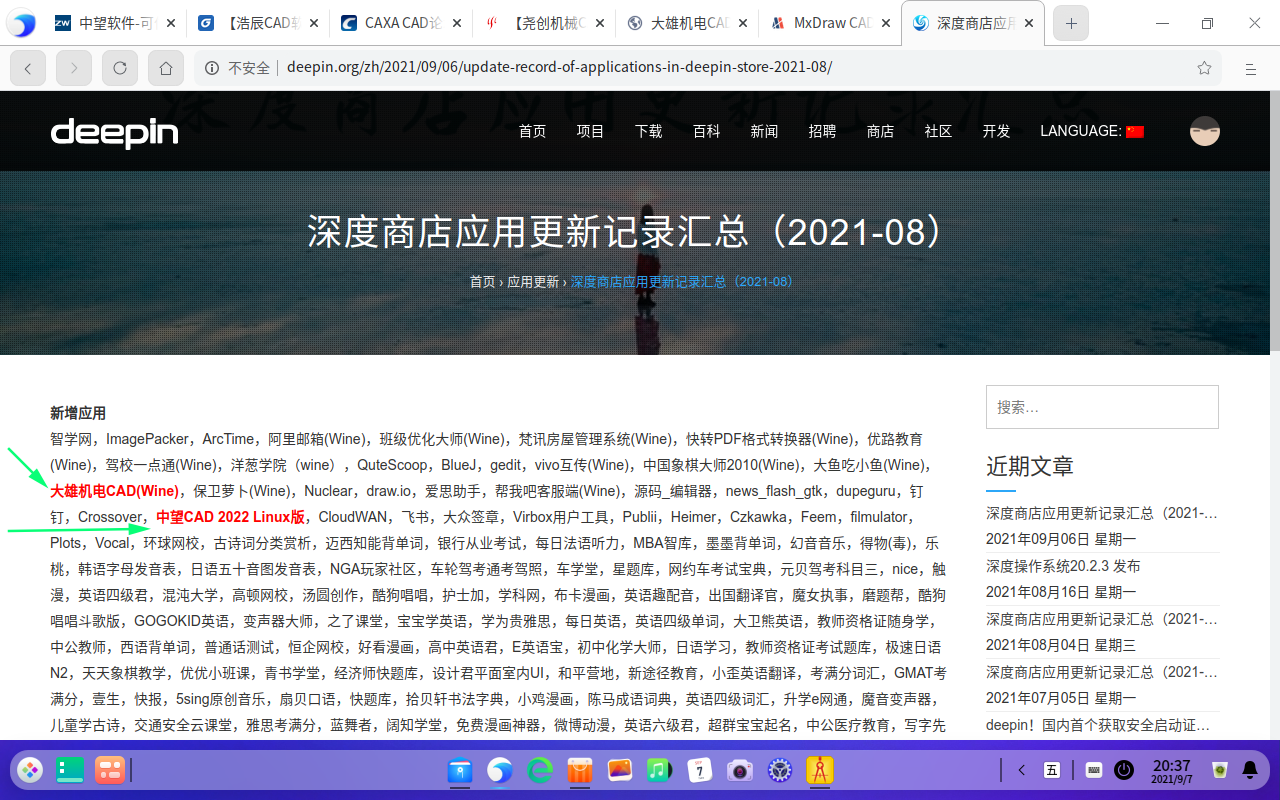This screenshot has width=1280, height=800.
Task: Open the 下载 navigation menu item
Action: click(x=648, y=131)
